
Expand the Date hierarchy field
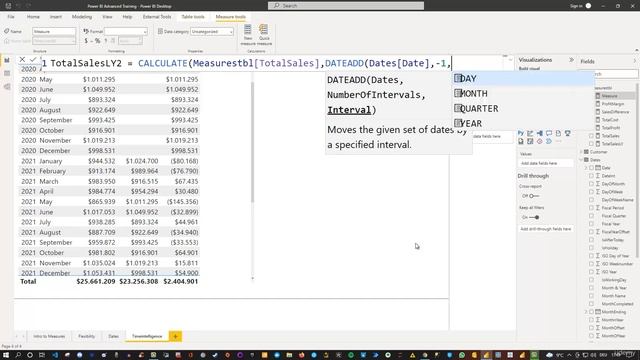586,168
